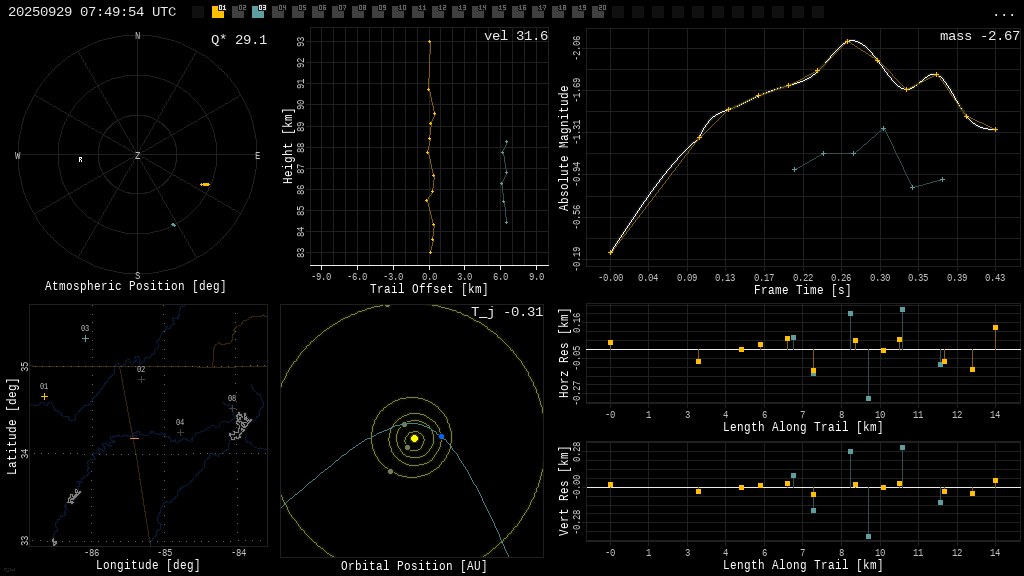Viewport: 1024px width, 576px height.
Task: Select station 02 cross marker on map
Action: (x=141, y=379)
